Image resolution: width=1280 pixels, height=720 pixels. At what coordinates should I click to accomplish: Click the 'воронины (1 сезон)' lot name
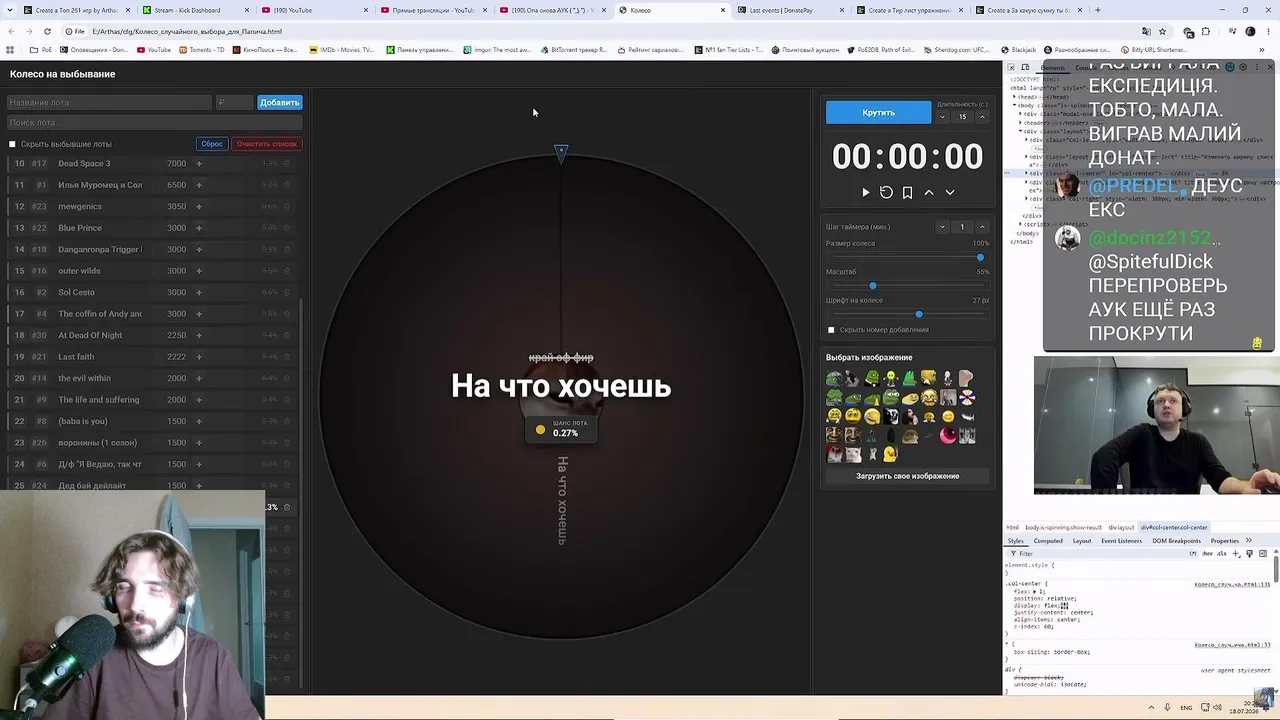[x=97, y=443]
